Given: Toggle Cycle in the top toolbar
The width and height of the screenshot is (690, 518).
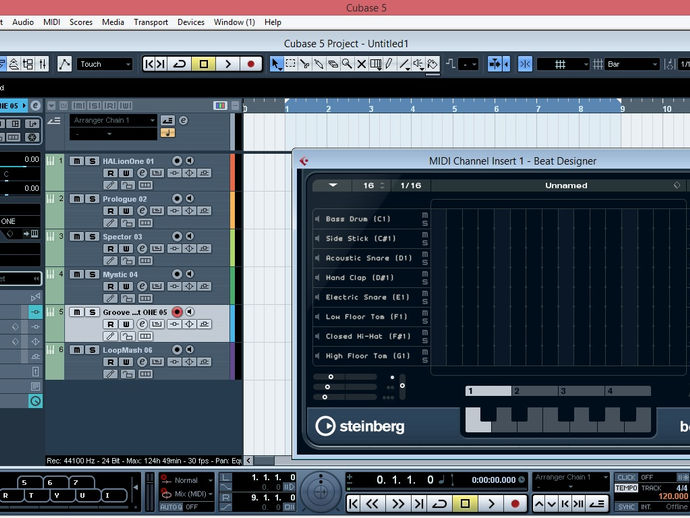Looking at the screenshot, I should [180, 64].
